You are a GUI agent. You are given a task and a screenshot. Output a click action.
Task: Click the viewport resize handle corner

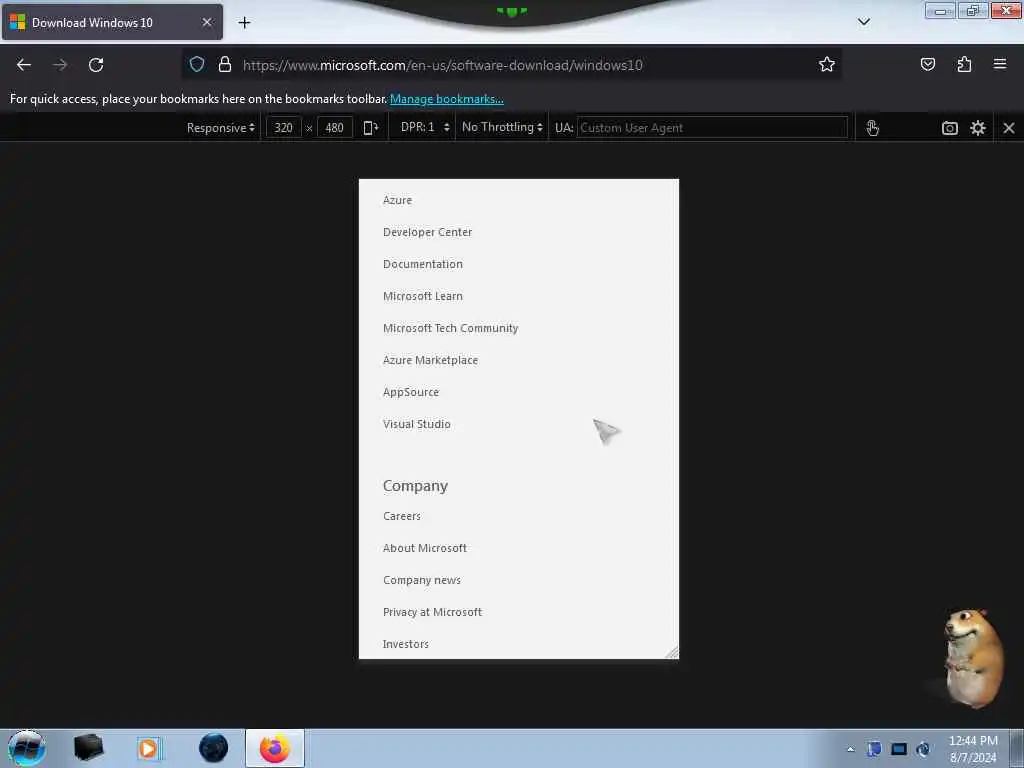coord(671,652)
